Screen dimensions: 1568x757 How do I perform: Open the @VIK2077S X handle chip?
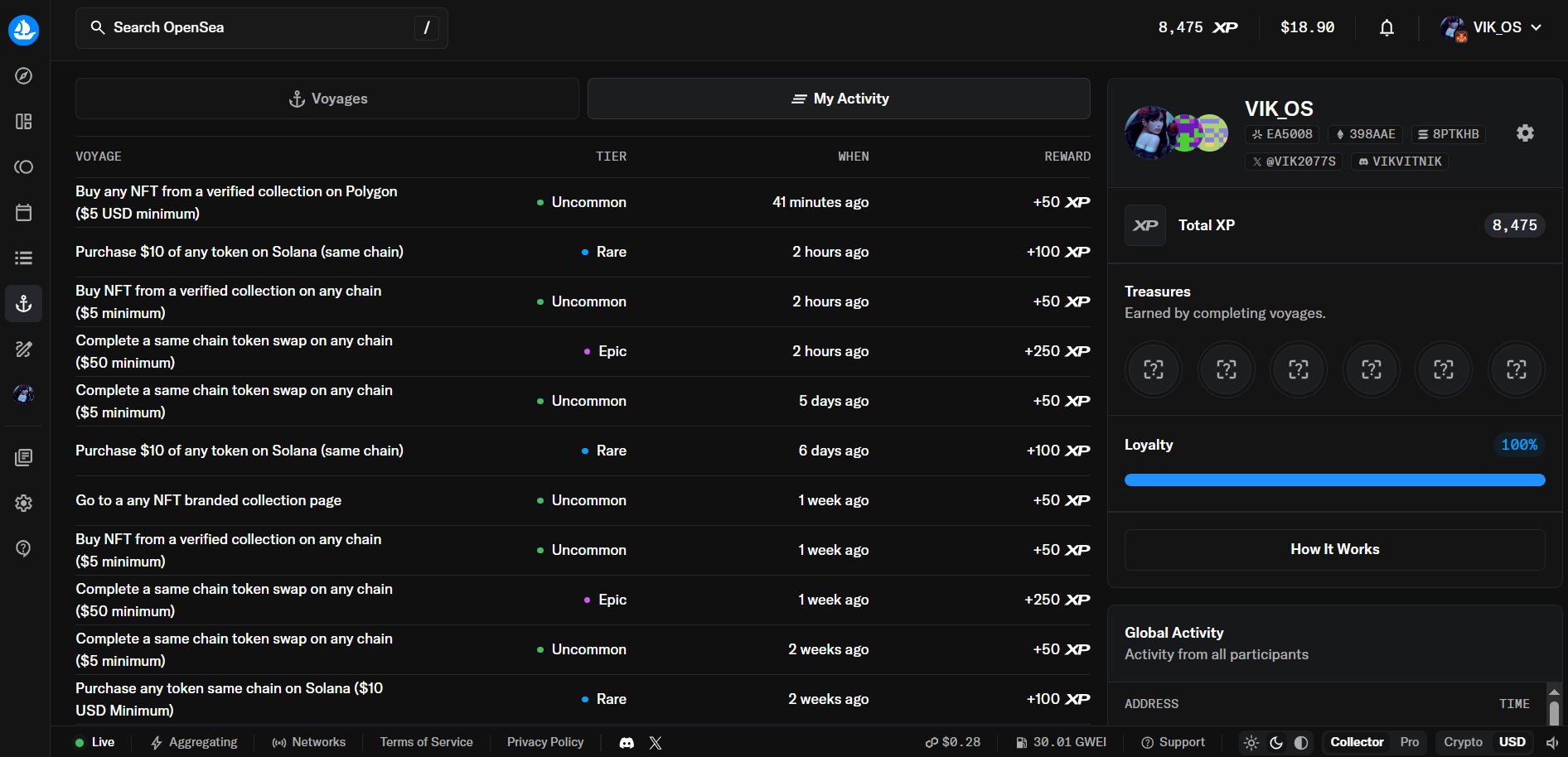pyautogui.click(x=1294, y=162)
